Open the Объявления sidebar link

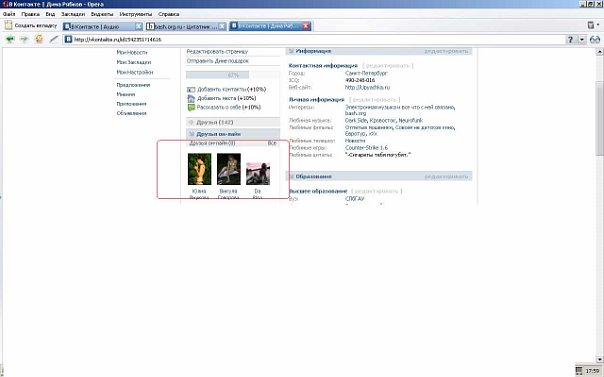point(131,113)
